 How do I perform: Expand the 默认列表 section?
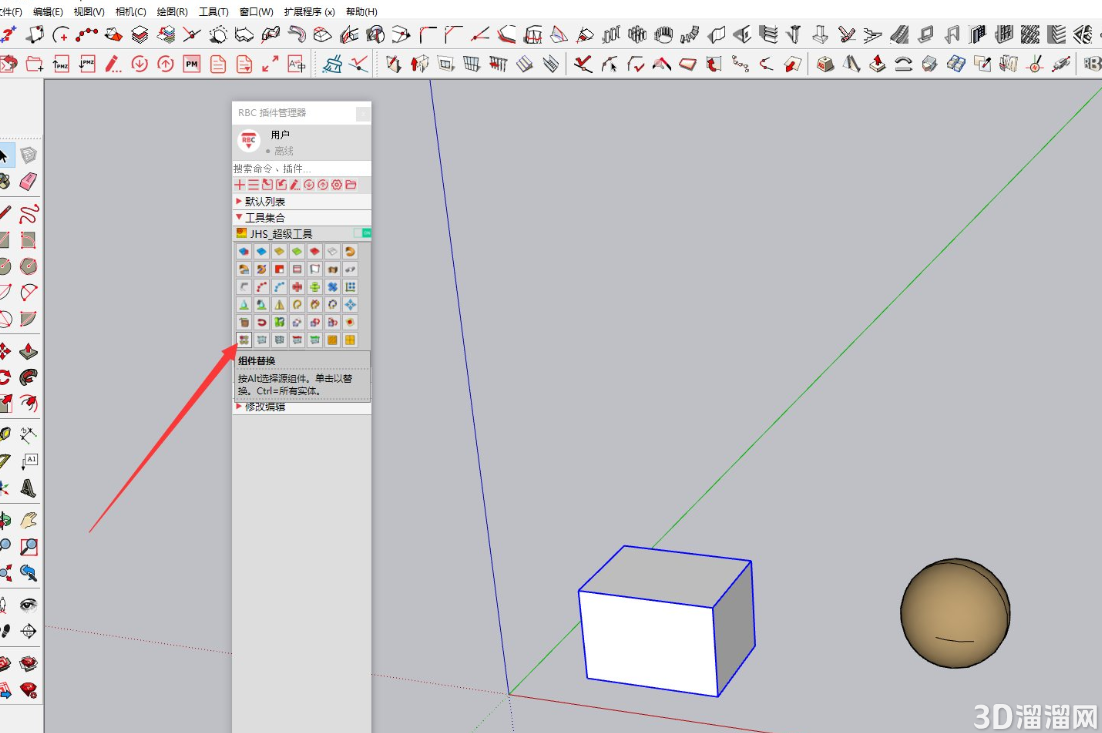pyautogui.click(x=302, y=201)
